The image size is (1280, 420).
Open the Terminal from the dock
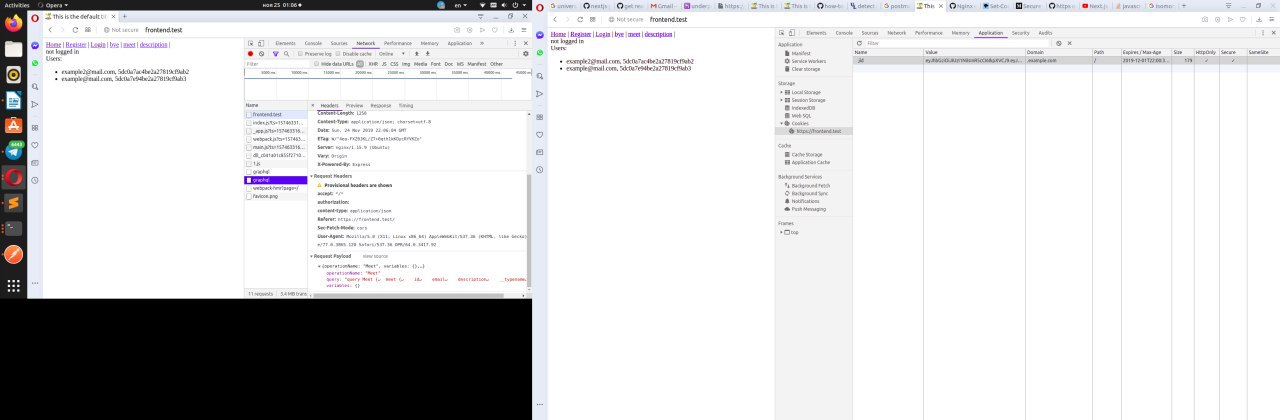coord(14,228)
